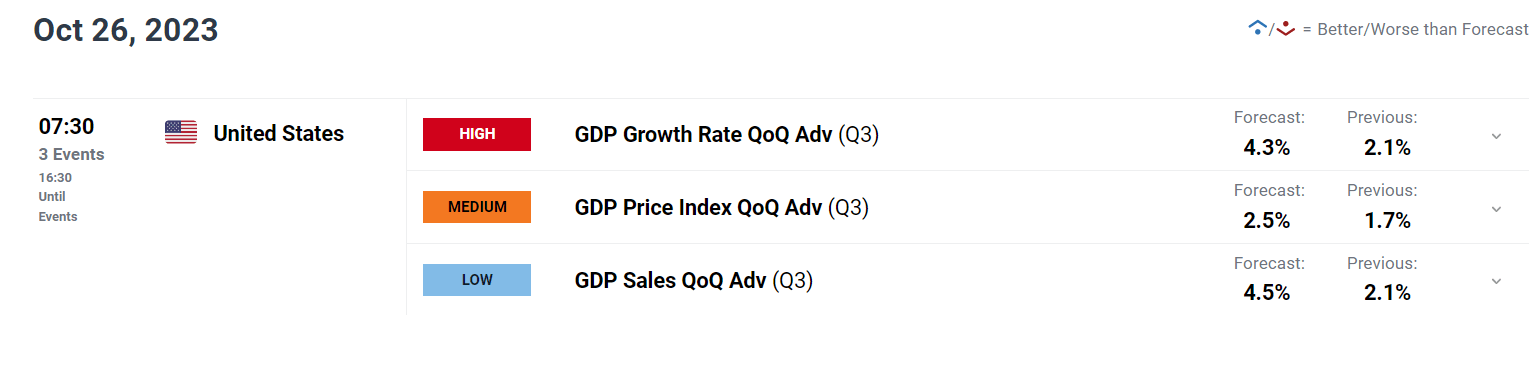Viewport: 1537px width, 365px height.
Task: Click the Oct 26, 2023 date heading
Action: tap(126, 30)
